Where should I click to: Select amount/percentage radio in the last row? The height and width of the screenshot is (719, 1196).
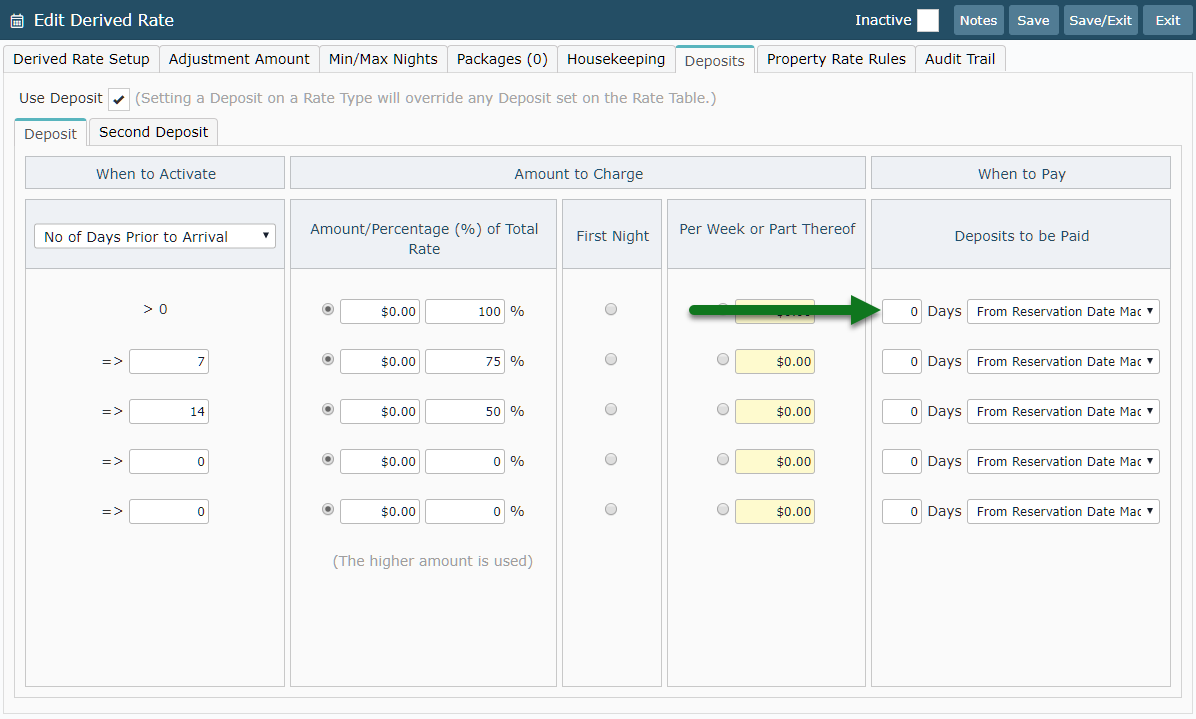(328, 509)
